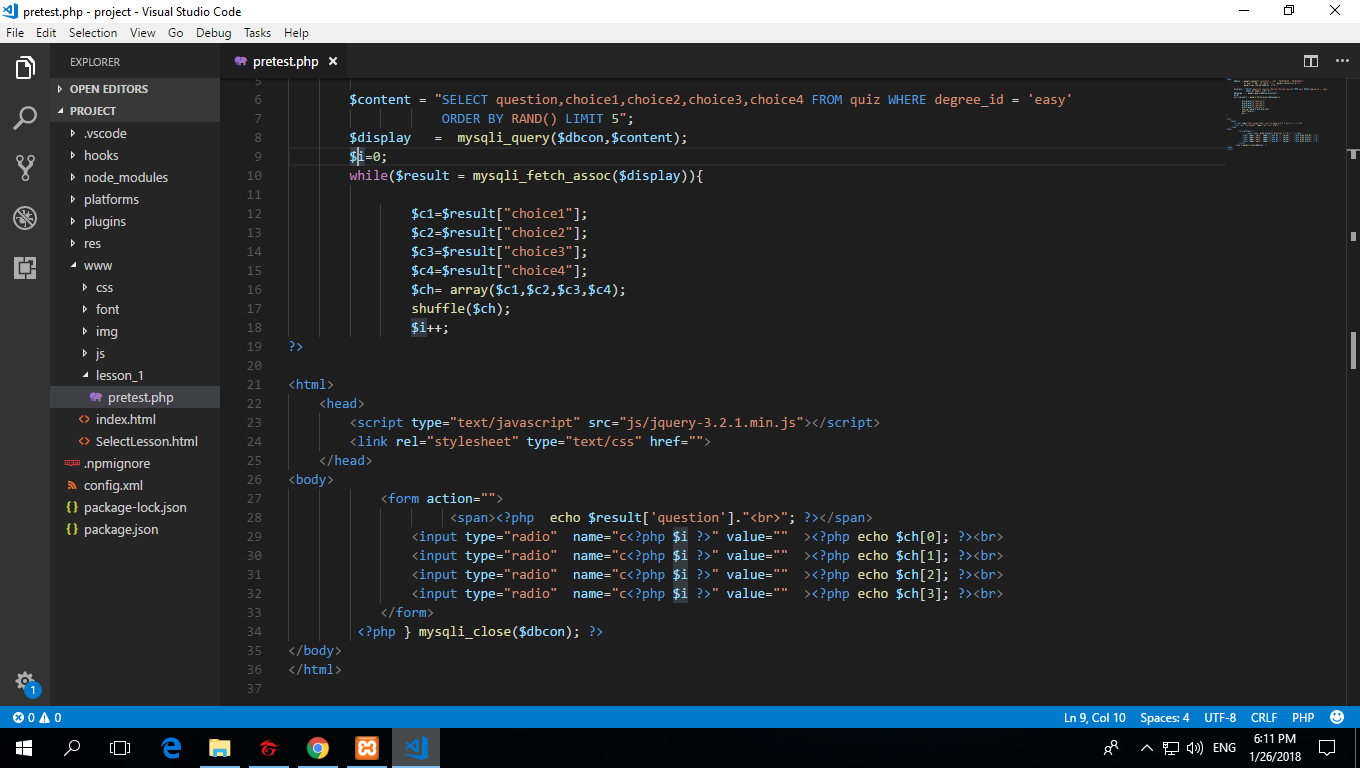Screen dimensions: 1360x768
Task: Open the Debug view in activity bar
Action: (25, 218)
